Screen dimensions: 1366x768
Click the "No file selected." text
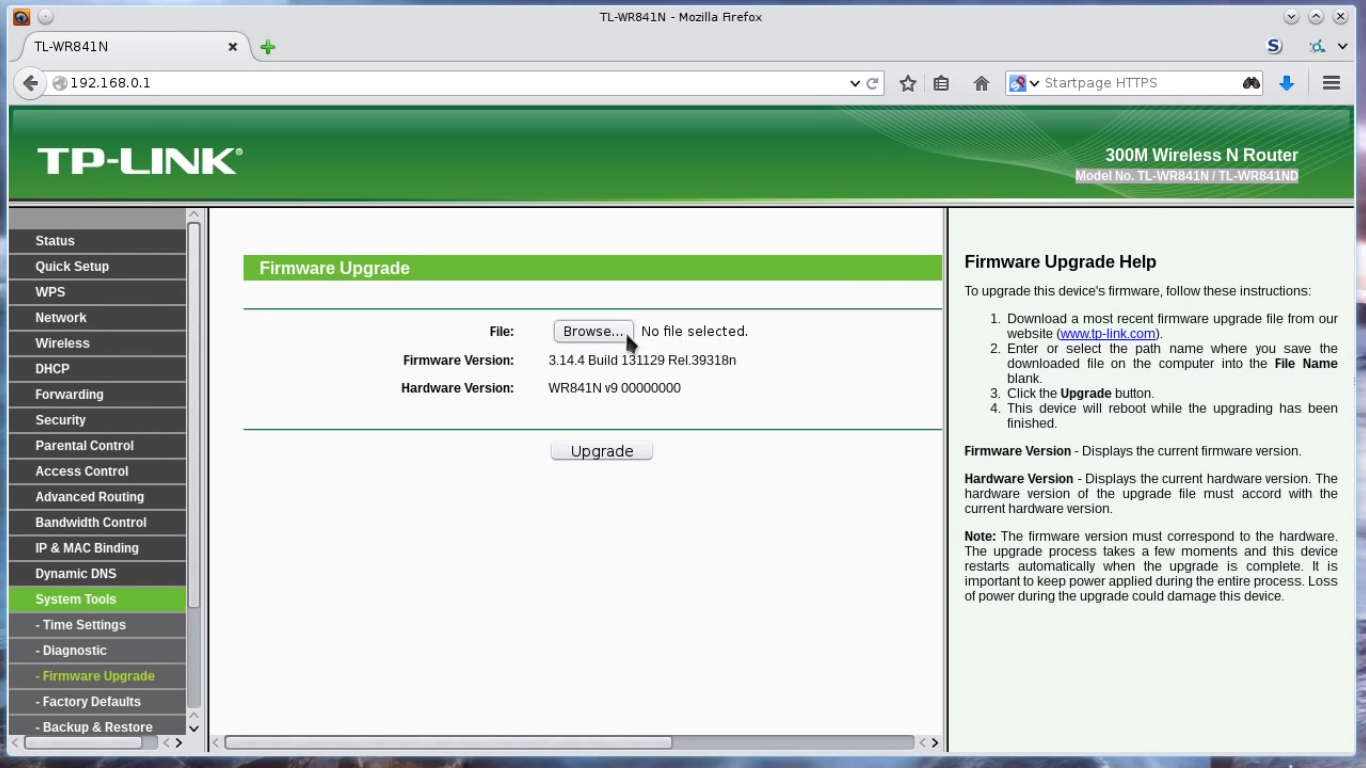694,331
